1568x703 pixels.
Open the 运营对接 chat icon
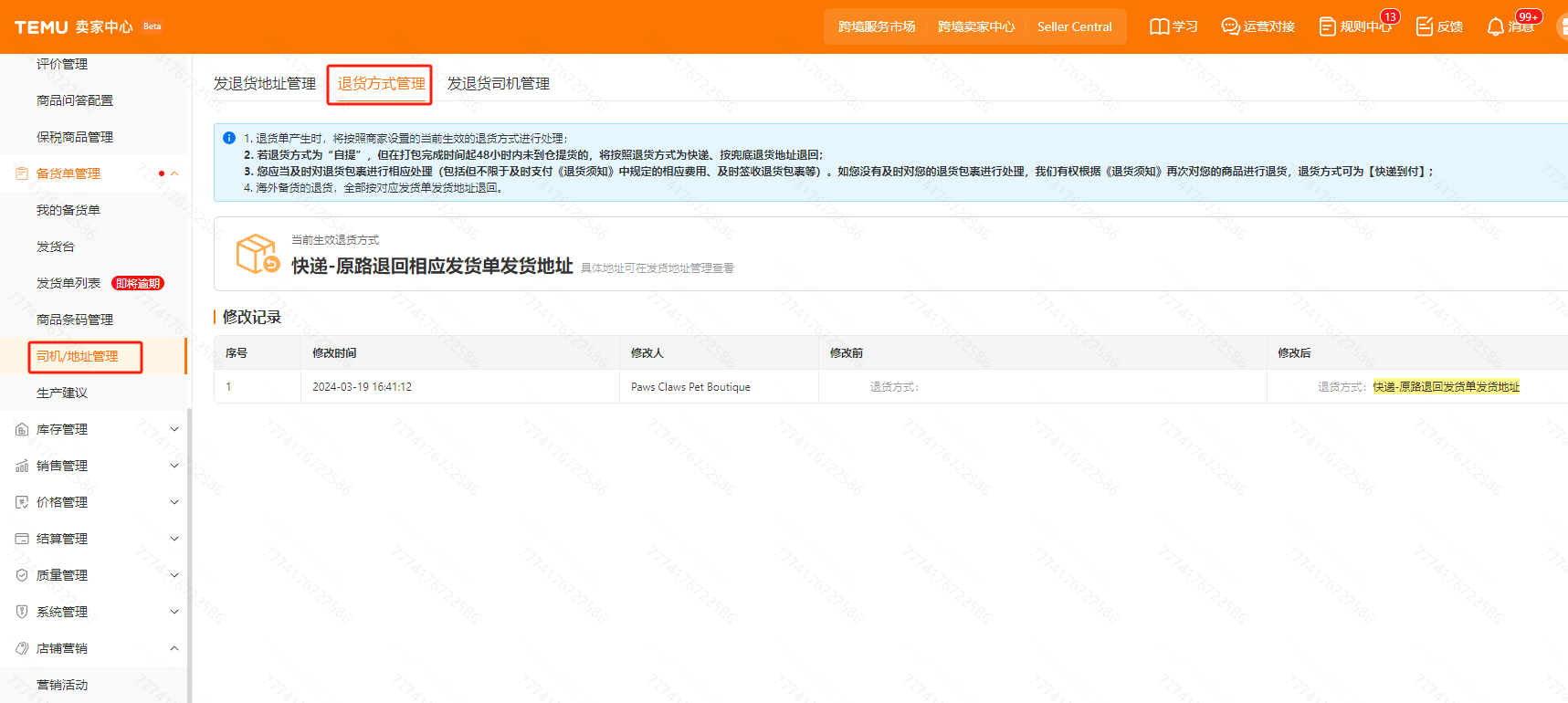[x=1230, y=26]
